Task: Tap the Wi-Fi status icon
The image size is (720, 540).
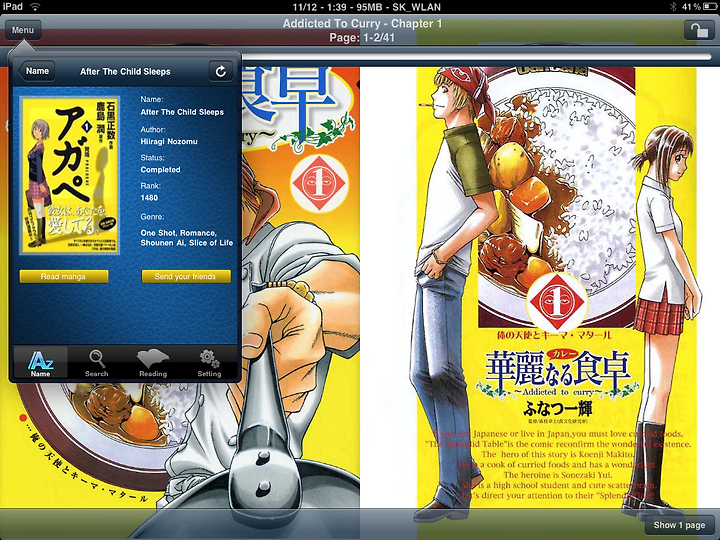Action: [x=34, y=6]
